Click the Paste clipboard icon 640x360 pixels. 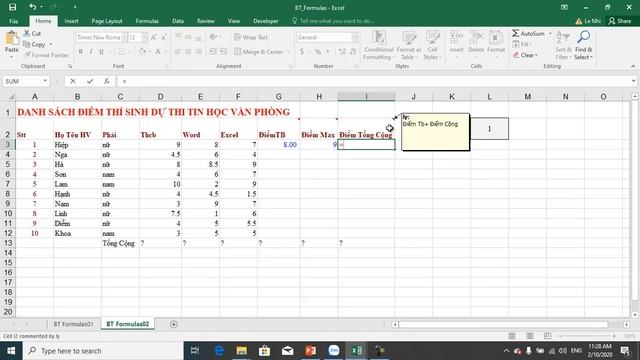click(x=12, y=39)
